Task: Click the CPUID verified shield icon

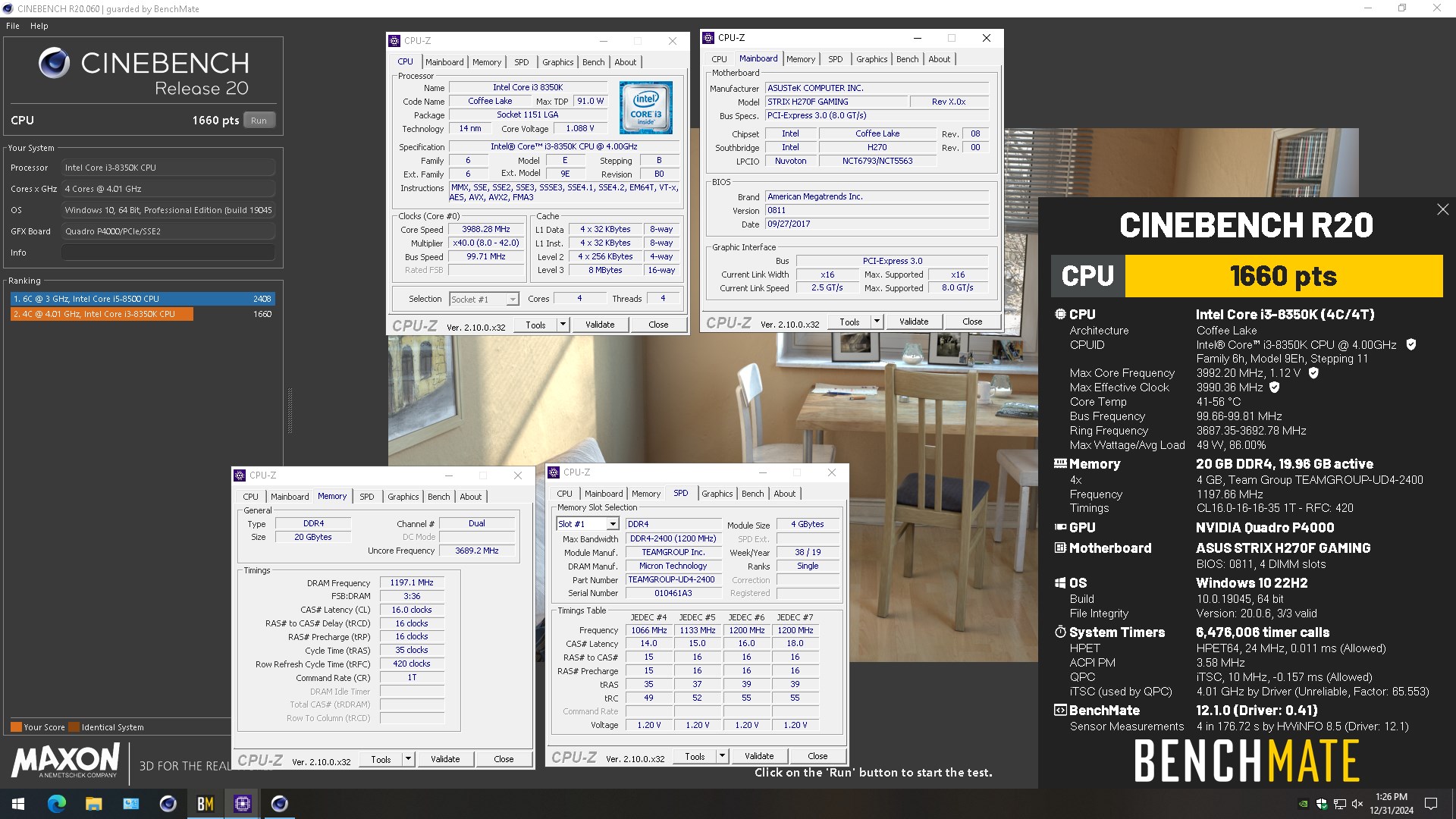Action: tap(1411, 344)
